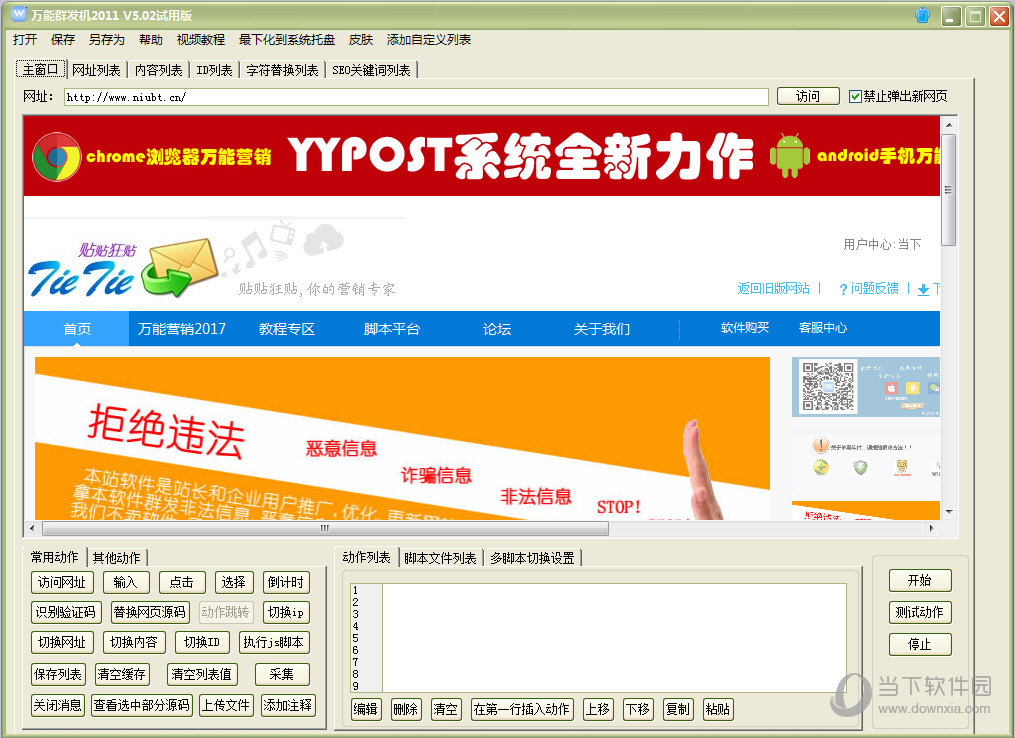Click the 添加注释 button
This screenshot has height=738, width=1015.
[x=287, y=705]
